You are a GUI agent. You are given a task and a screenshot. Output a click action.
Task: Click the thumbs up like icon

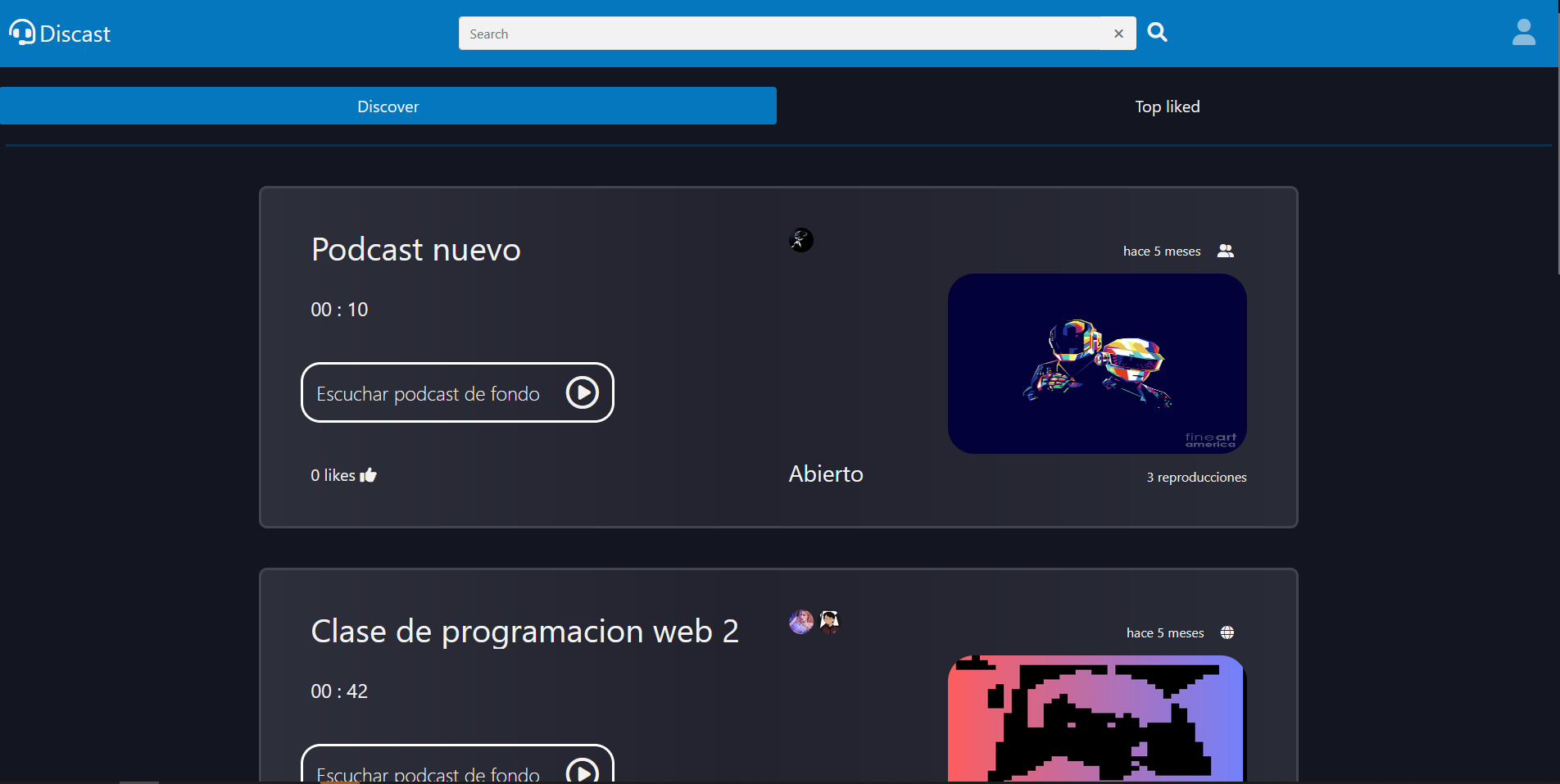tap(369, 475)
